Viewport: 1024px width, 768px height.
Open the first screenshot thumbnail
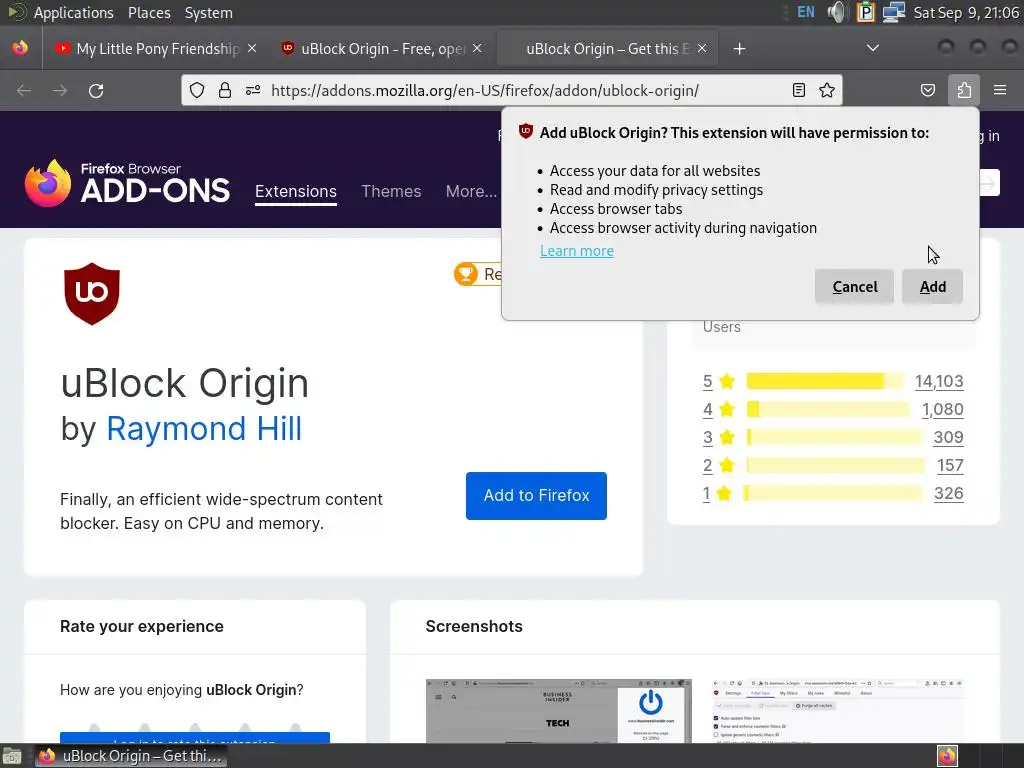point(558,711)
